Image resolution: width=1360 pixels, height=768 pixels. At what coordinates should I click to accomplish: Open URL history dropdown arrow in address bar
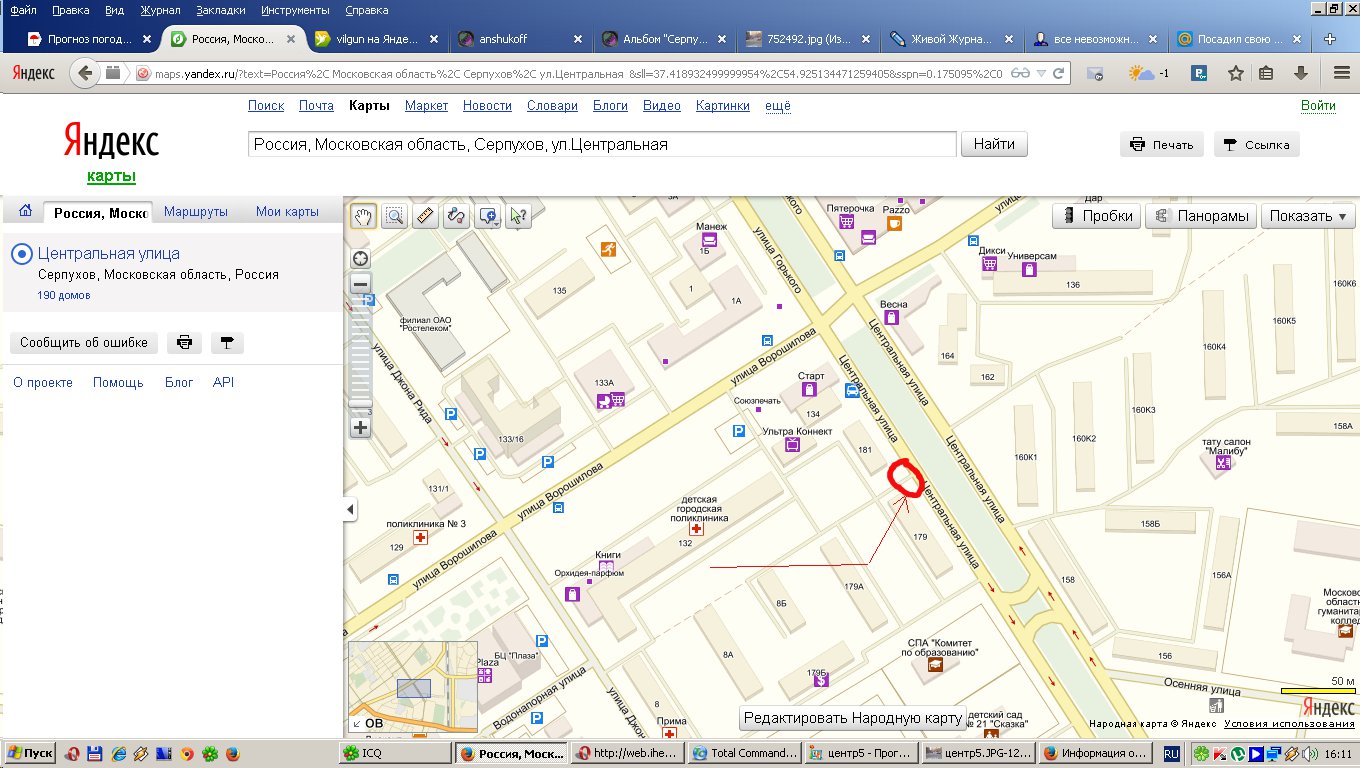(x=1042, y=73)
